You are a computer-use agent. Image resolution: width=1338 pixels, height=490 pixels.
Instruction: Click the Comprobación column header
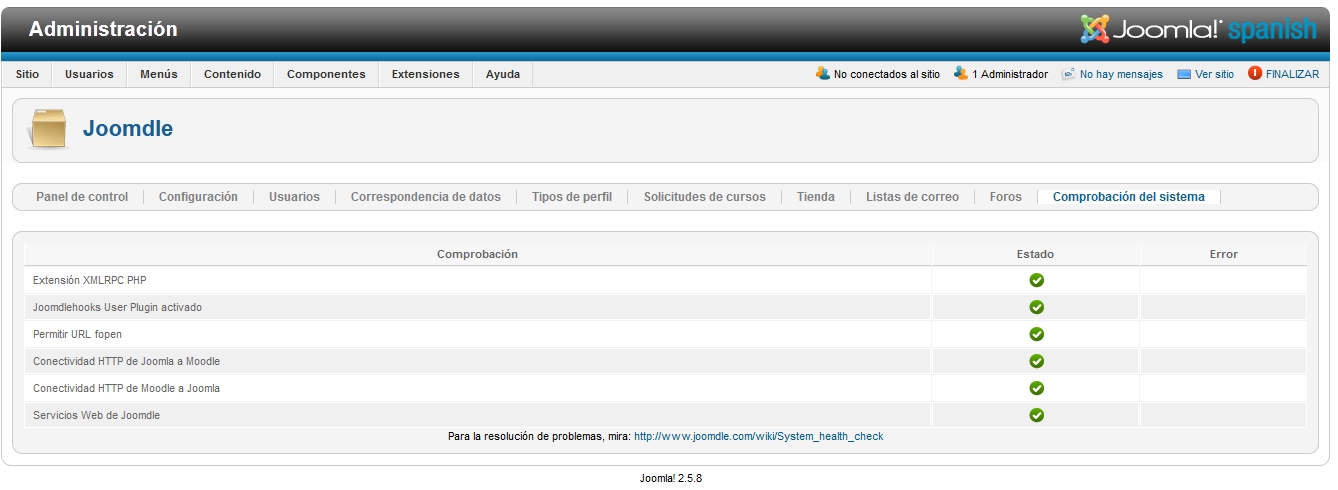click(x=477, y=254)
